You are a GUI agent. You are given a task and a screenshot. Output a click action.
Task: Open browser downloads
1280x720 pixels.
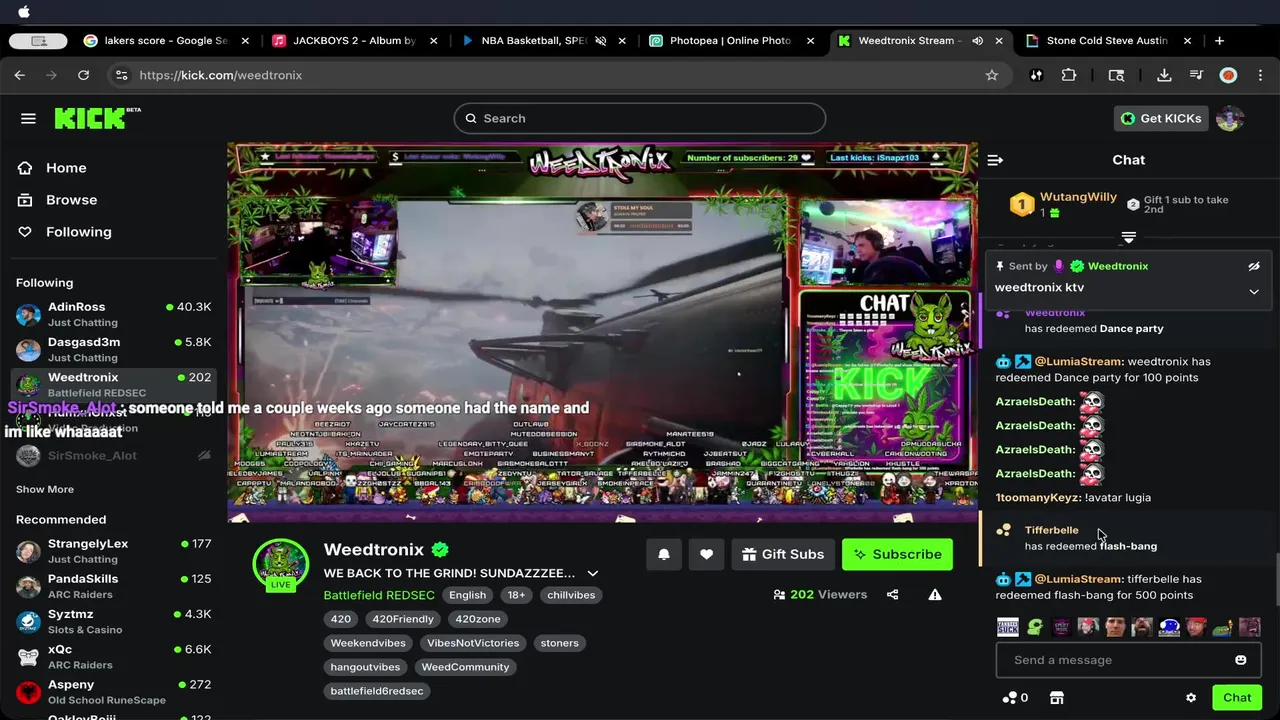(x=1164, y=75)
